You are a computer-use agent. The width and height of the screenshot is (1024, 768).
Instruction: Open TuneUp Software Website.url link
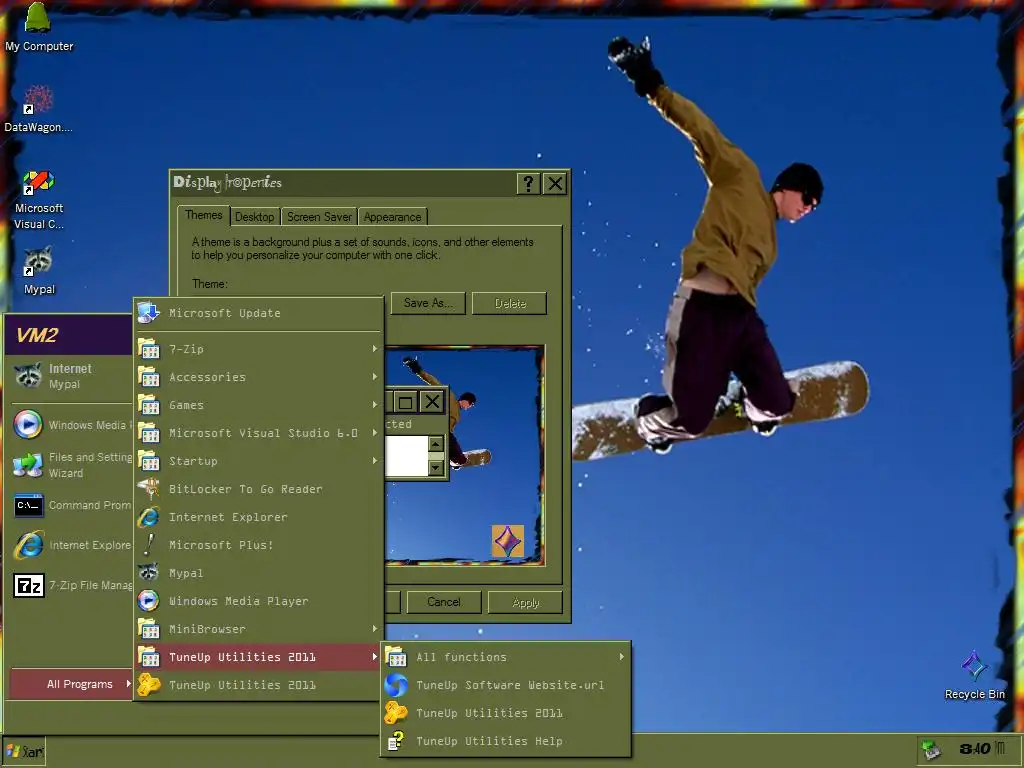coord(506,684)
